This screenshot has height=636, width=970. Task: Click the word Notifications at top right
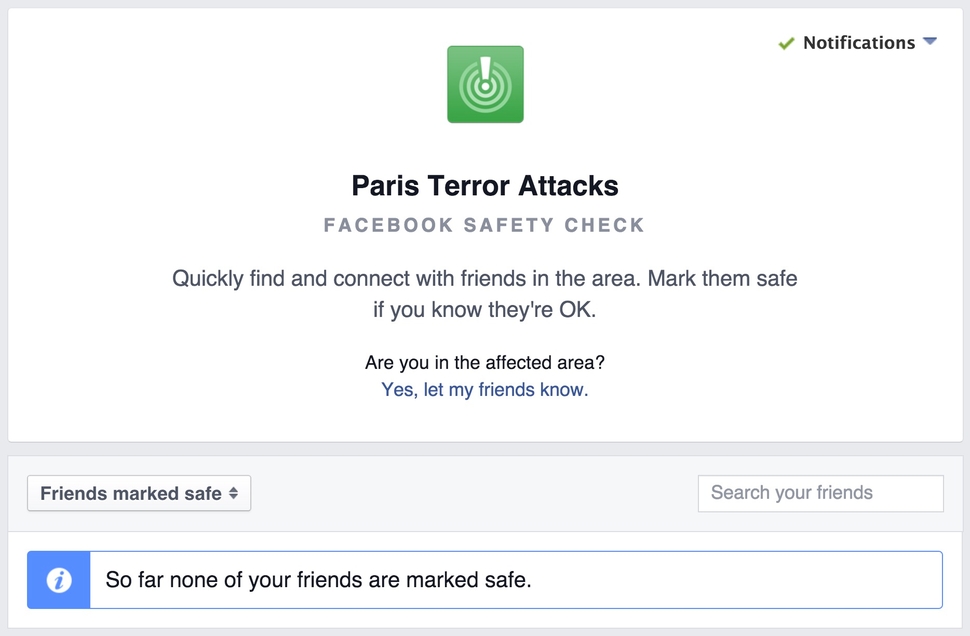tap(859, 43)
